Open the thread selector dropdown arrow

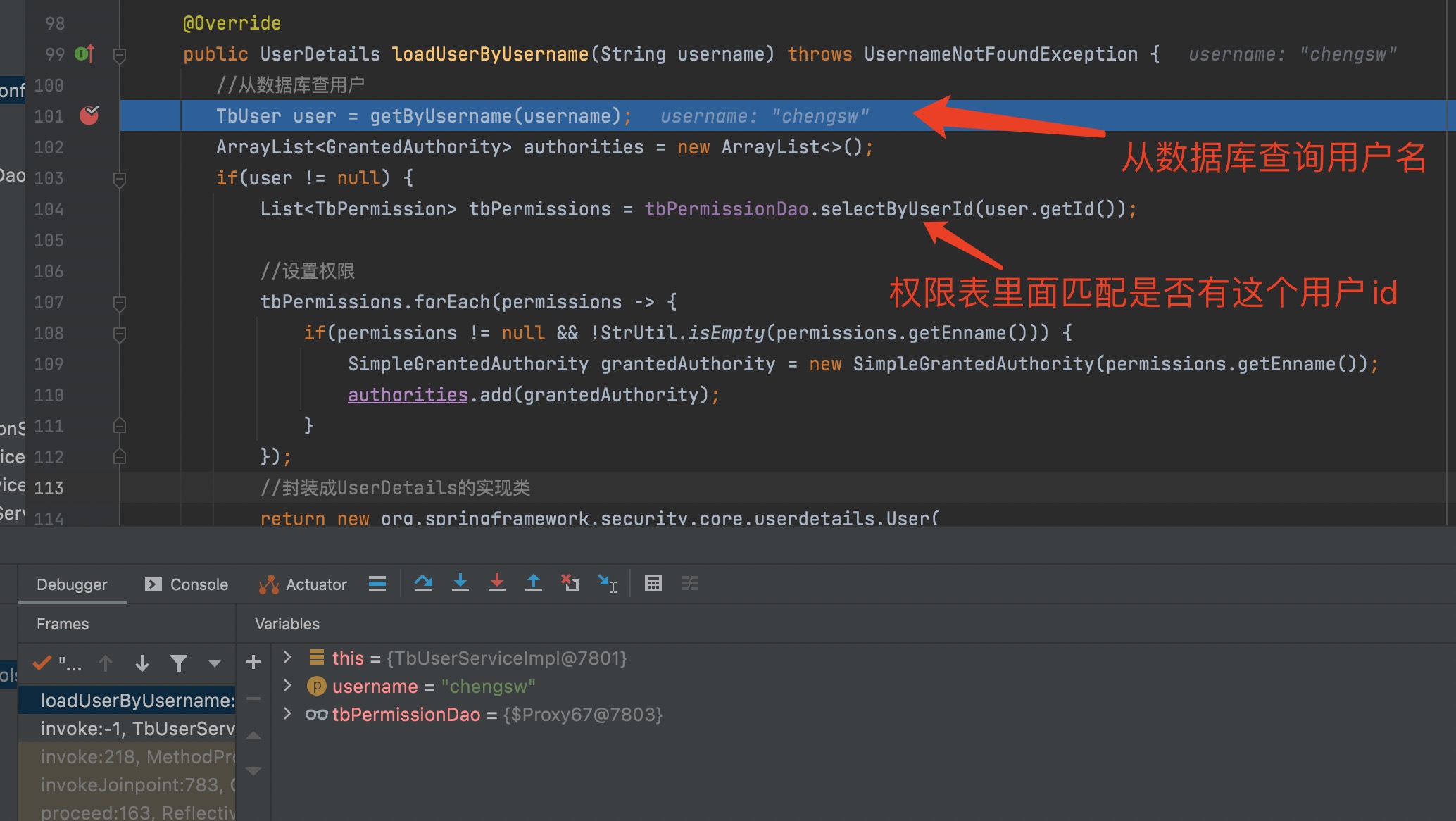tap(215, 663)
